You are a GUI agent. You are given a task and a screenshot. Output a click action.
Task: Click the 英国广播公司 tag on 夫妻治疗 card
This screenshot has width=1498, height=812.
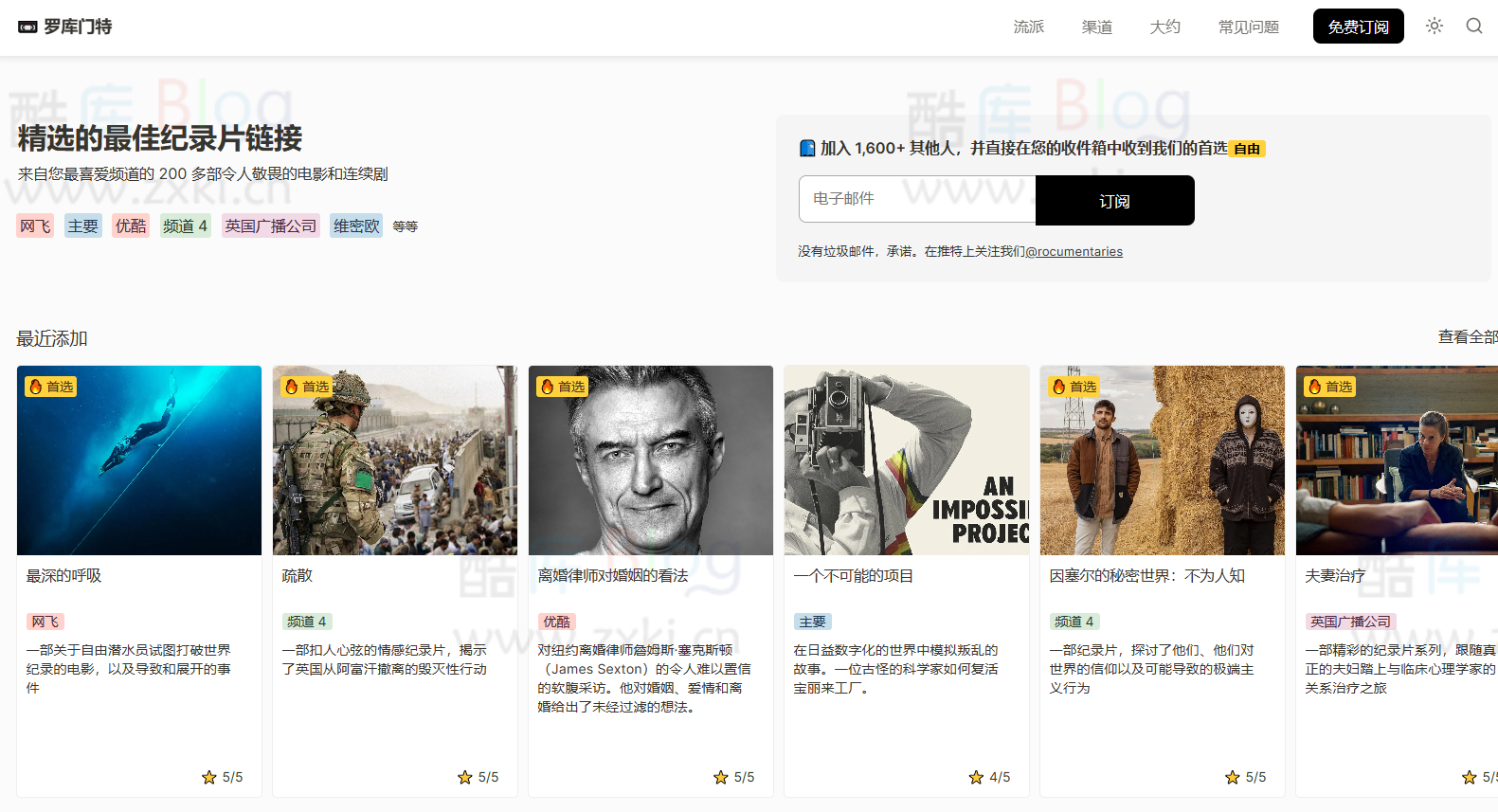1350,622
